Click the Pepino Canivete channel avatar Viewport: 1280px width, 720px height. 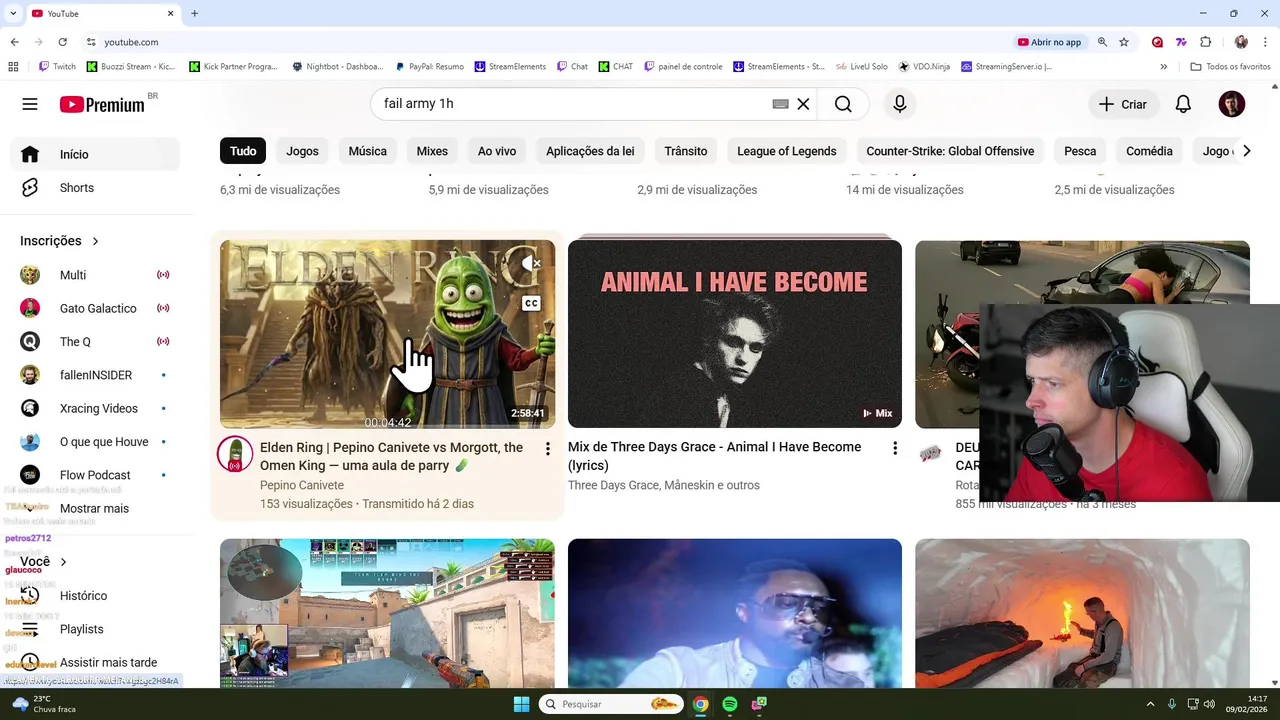[235, 455]
